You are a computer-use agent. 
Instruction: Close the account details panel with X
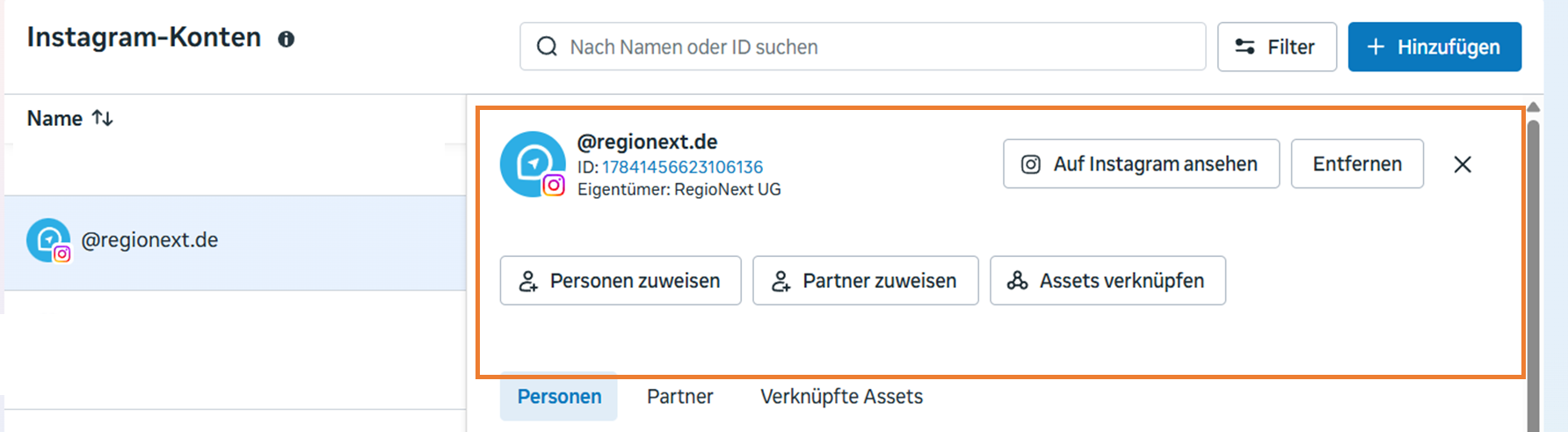(1463, 165)
